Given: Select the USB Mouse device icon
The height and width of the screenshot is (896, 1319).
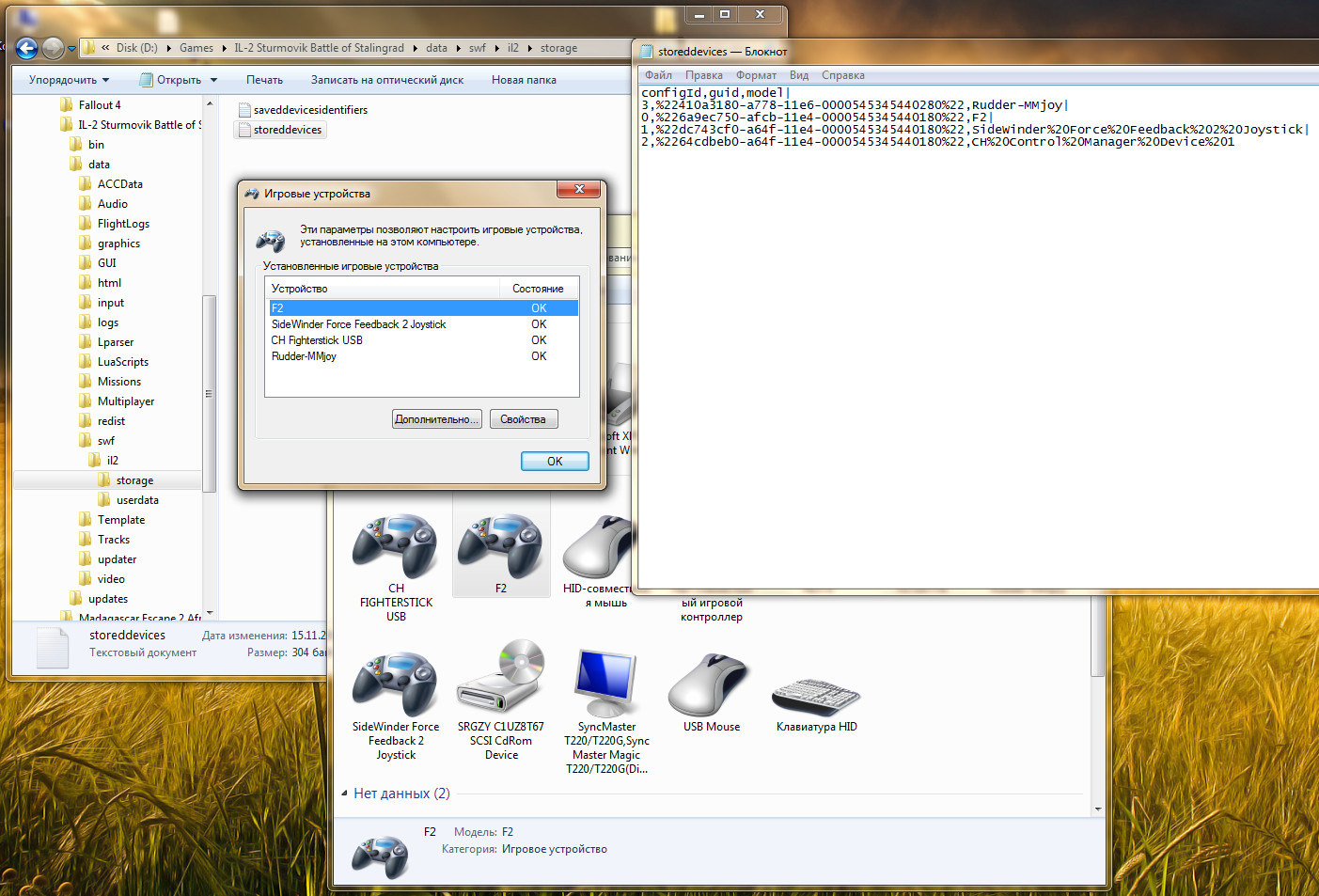Looking at the screenshot, I should 712,693.
